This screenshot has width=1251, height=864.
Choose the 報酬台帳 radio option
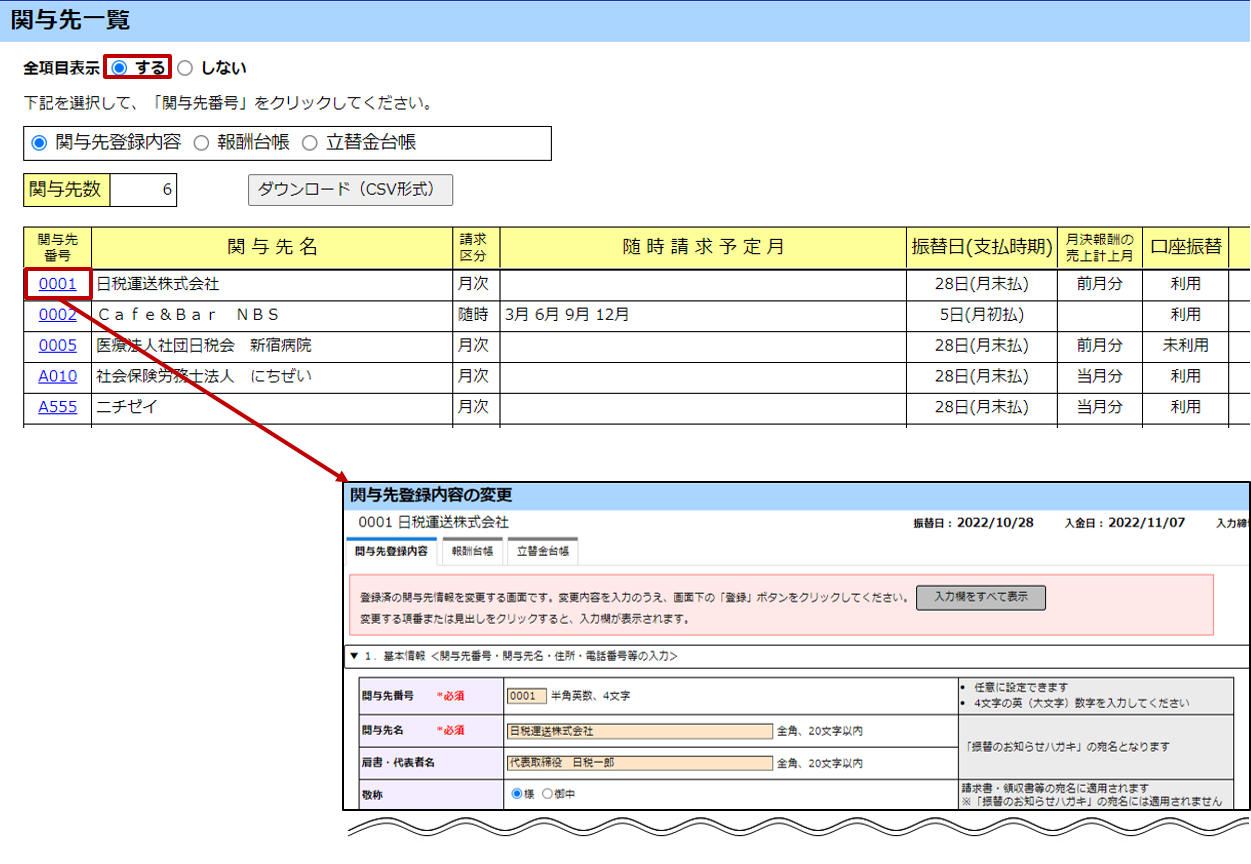coord(201,143)
